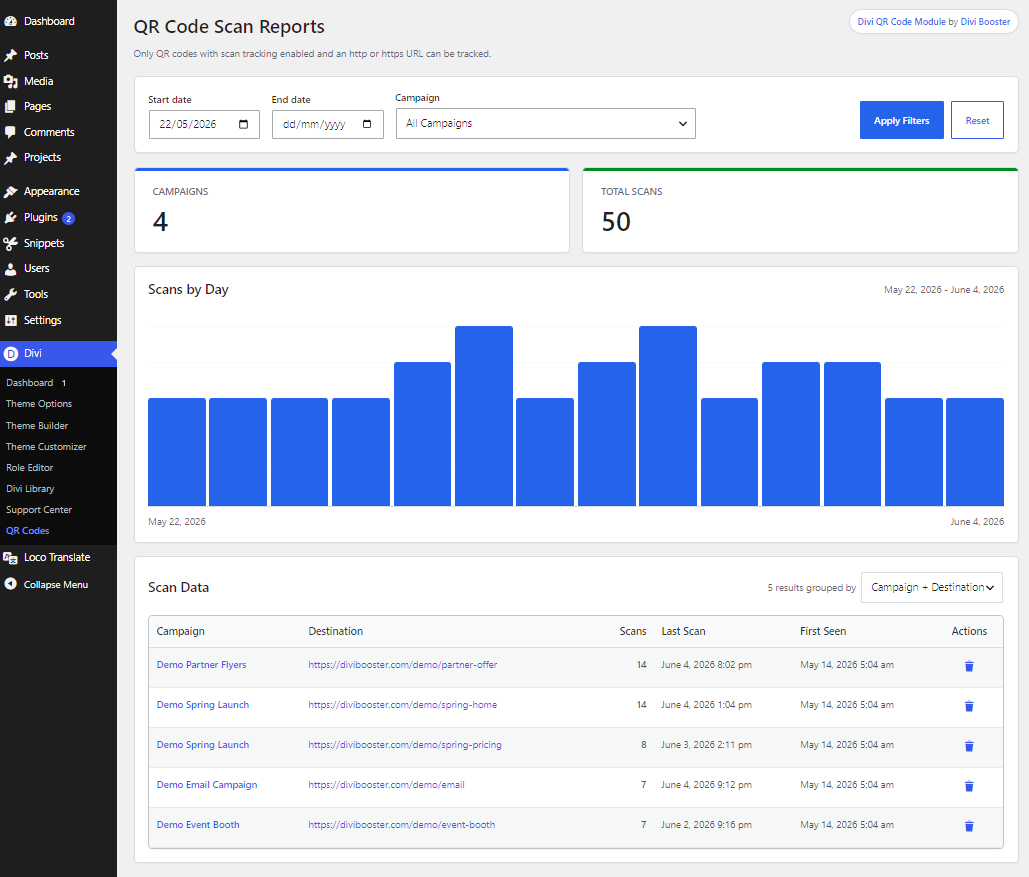This screenshot has height=877, width=1029.
Task: Open Divi Theme Customizer submenu item
Action: pyautogui.click(x=46, y=446)
